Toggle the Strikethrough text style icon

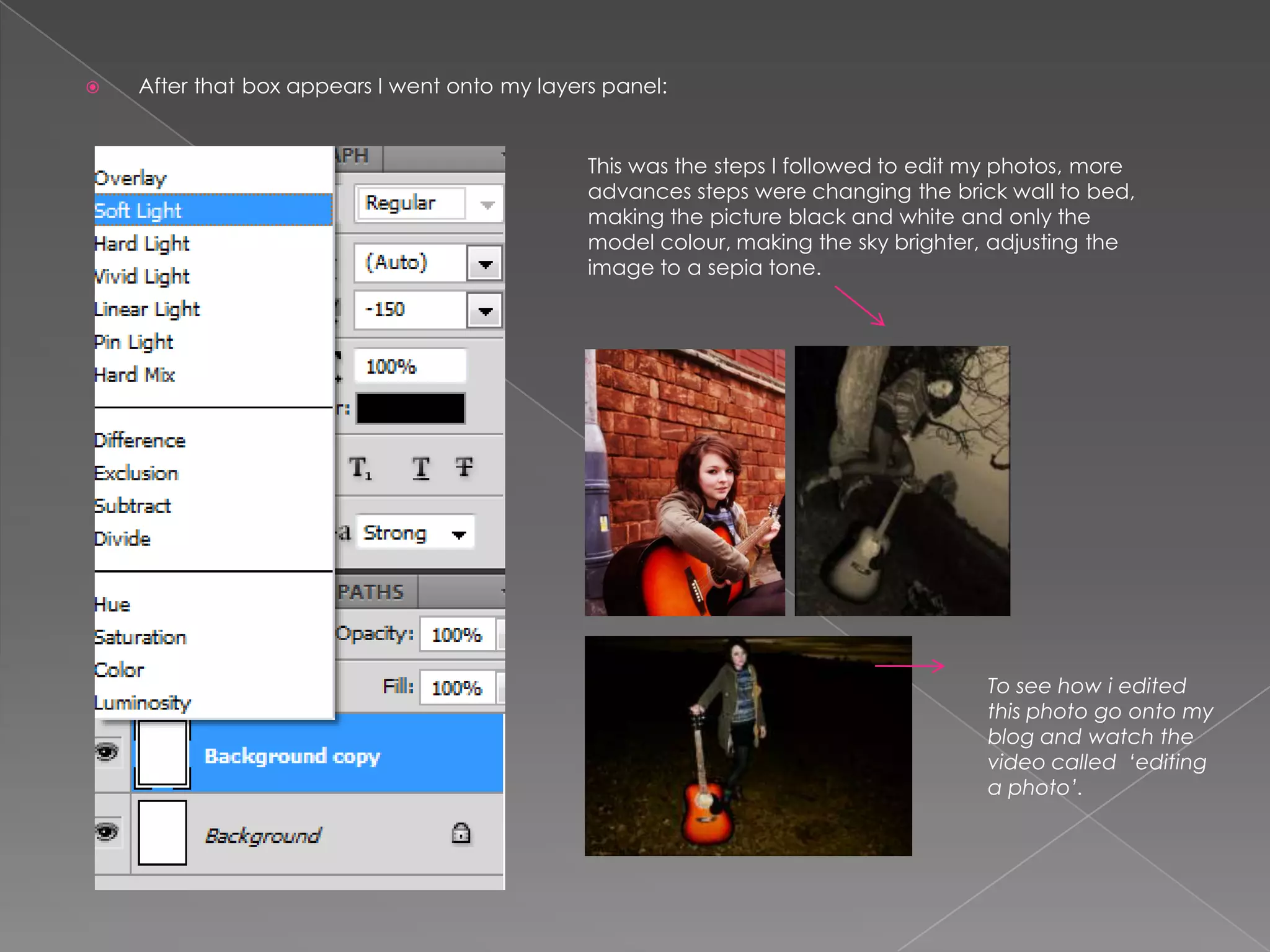[x=464, y=467]
